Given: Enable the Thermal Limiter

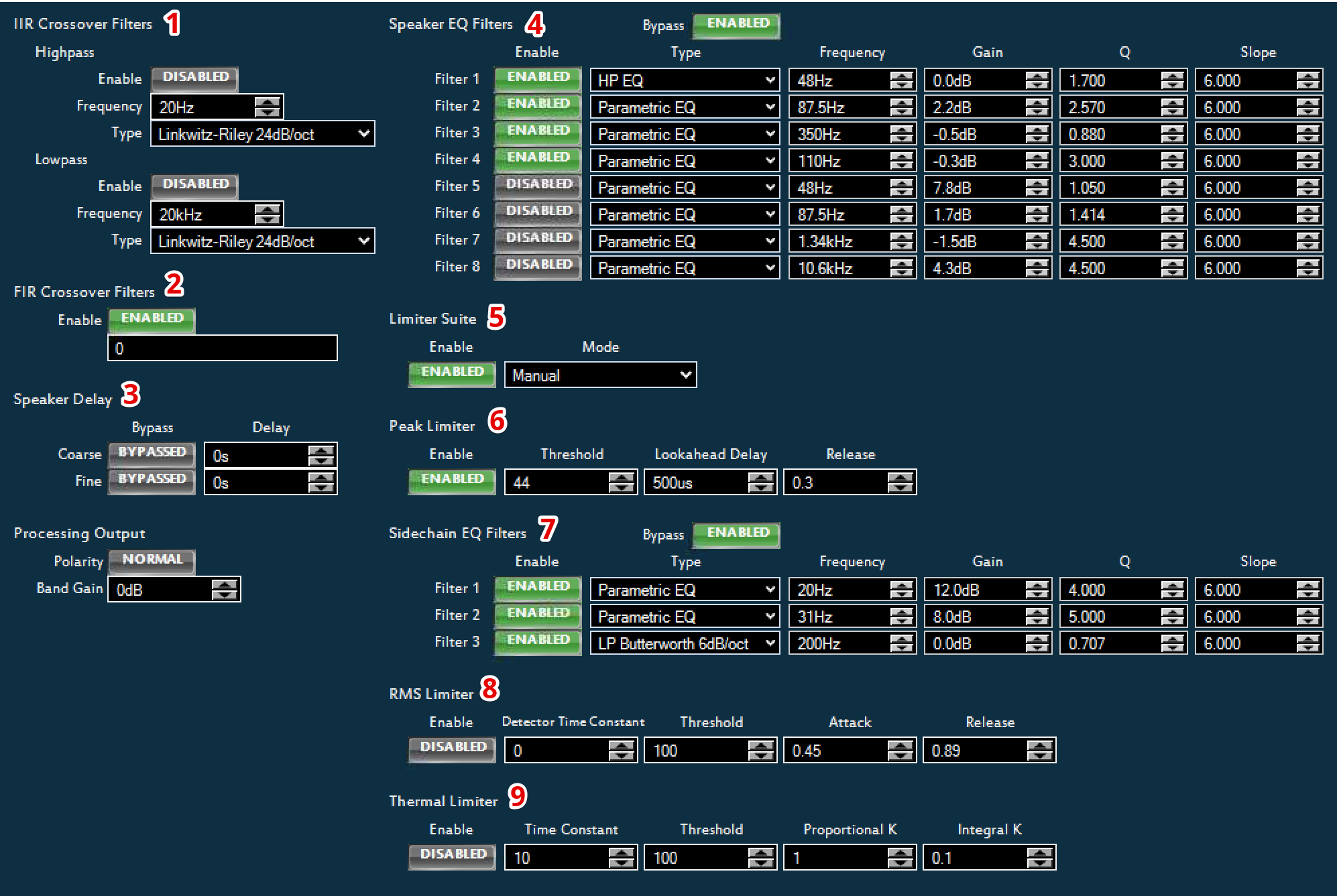Looking at the screenshot, I should (452, 856).
